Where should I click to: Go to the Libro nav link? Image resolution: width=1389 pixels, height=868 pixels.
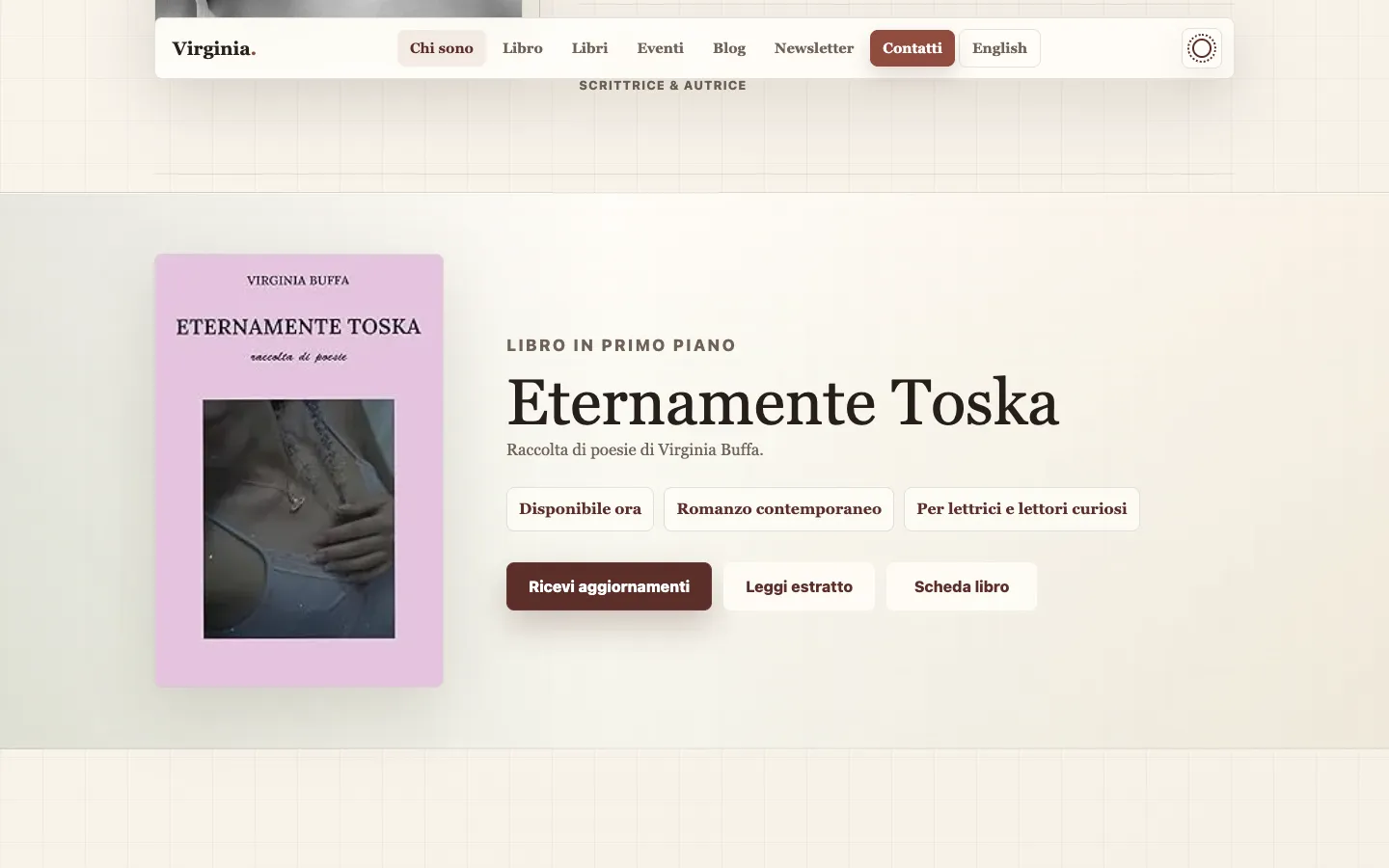click(x=523, y=48)
